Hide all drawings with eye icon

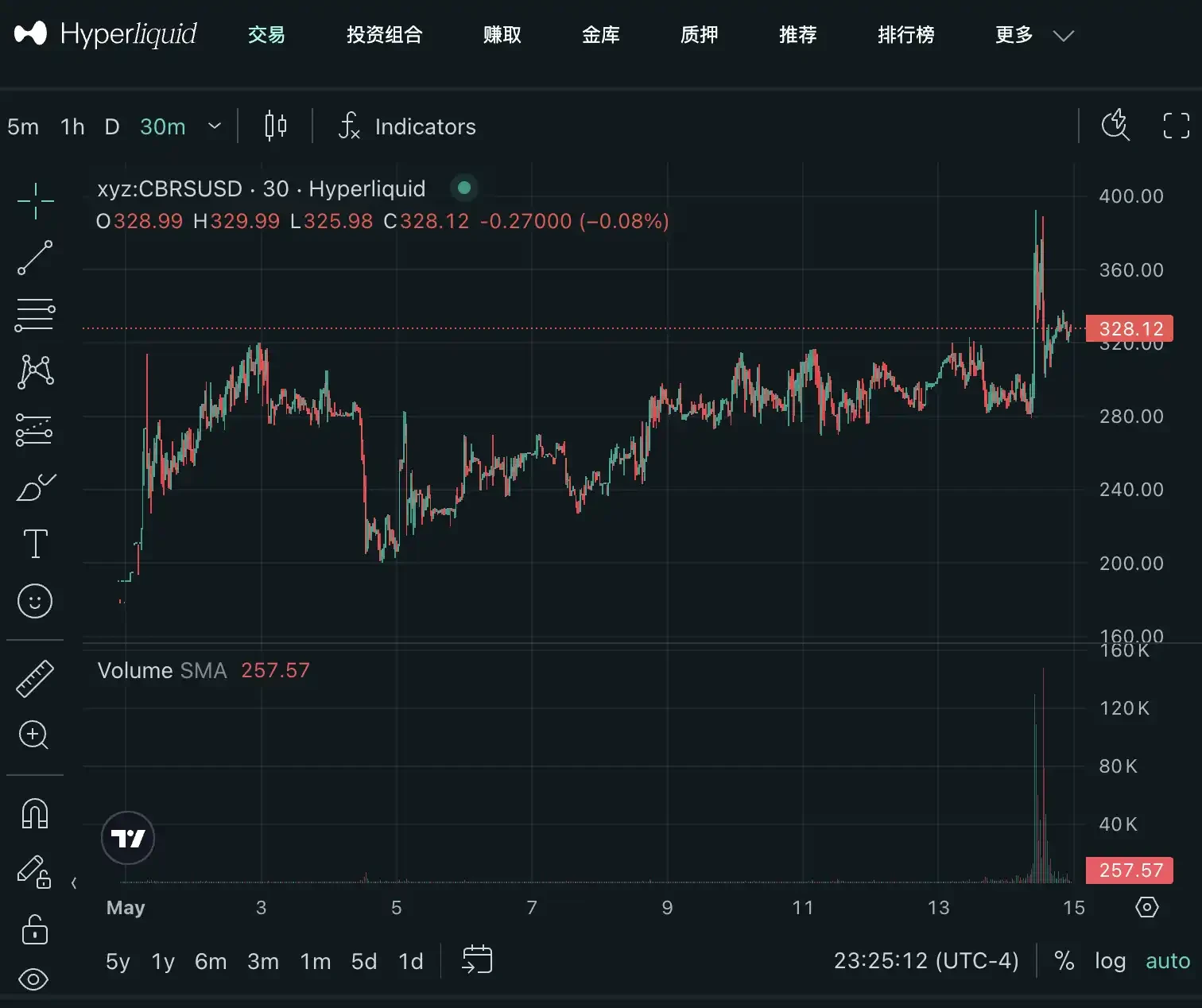coord(33,979)
